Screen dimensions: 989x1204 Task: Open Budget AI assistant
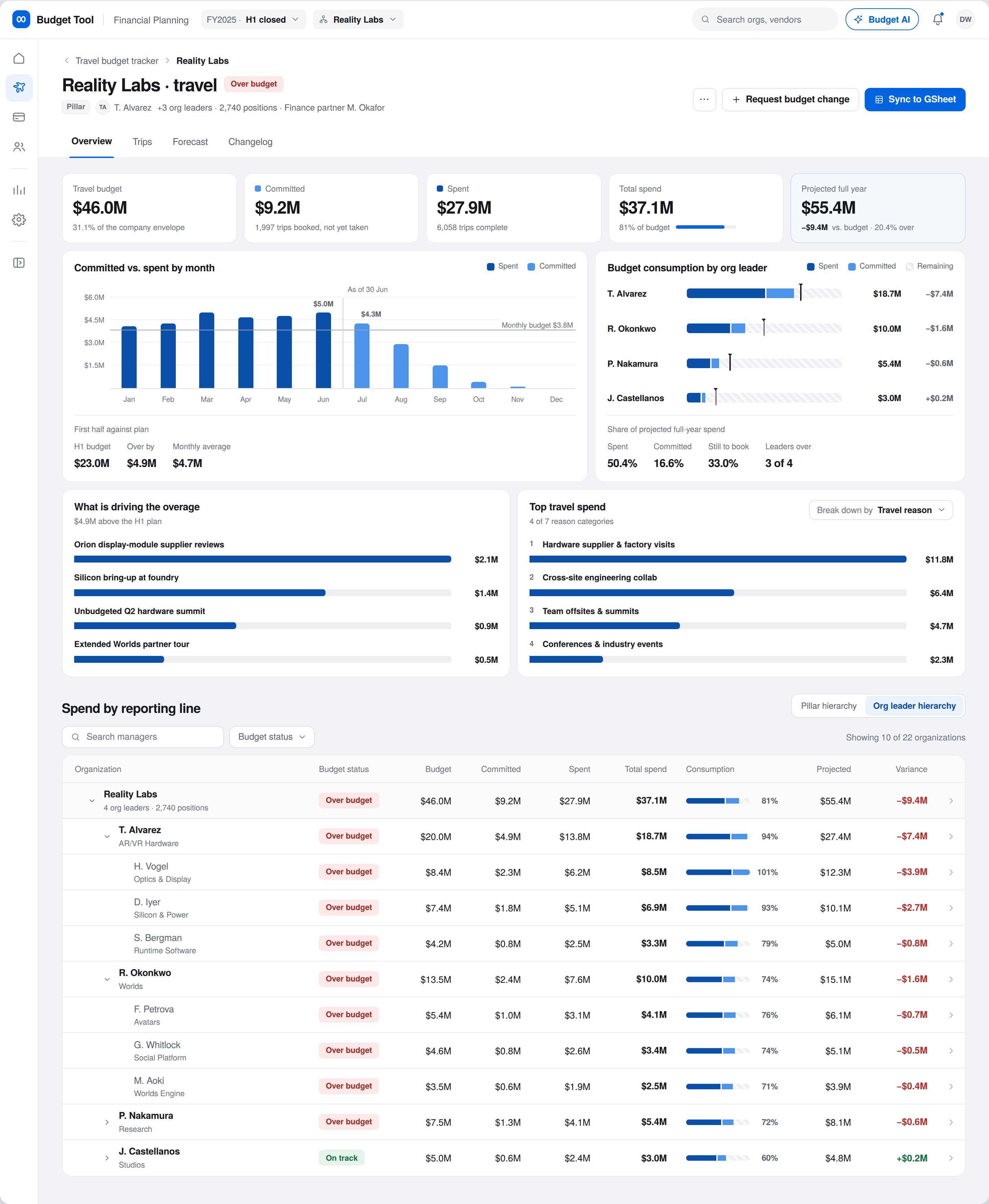tap(882, 19)
